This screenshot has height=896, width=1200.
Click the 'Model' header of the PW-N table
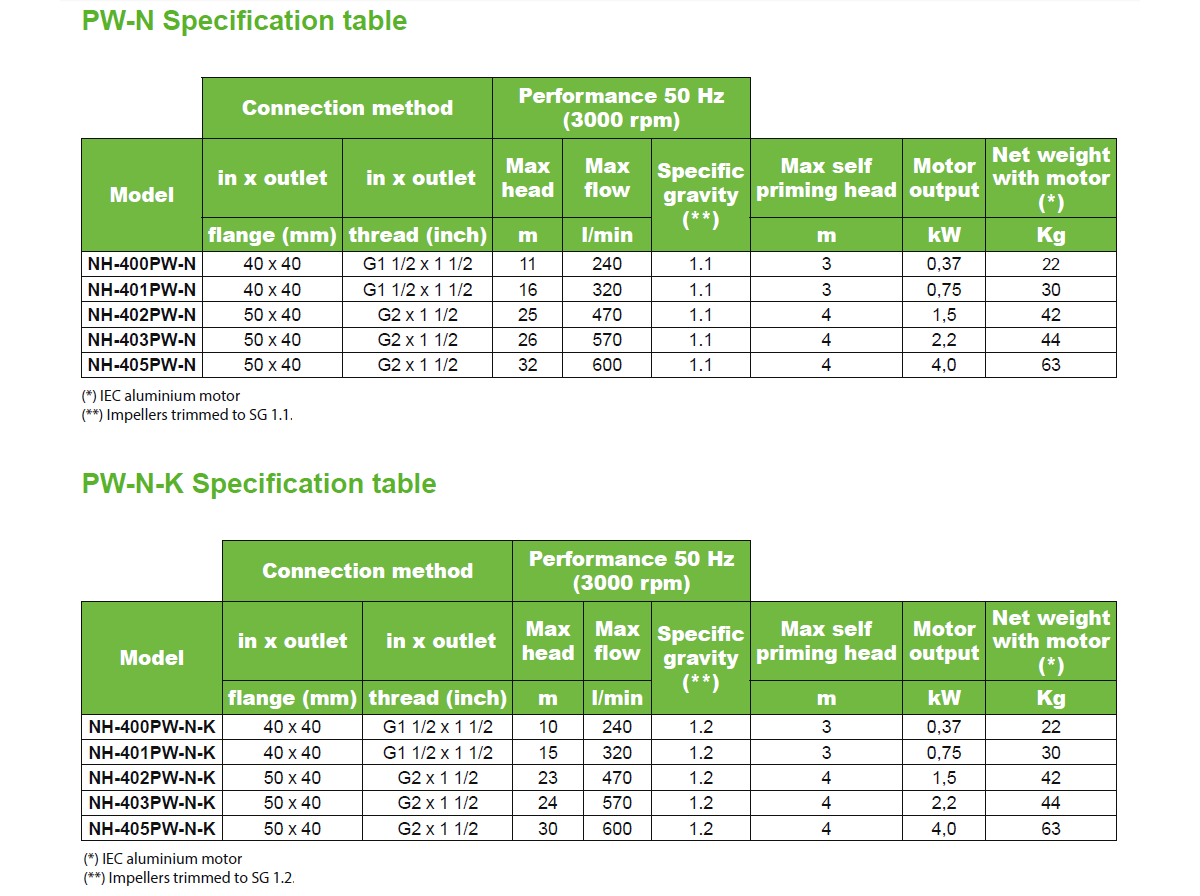(141, 195)
